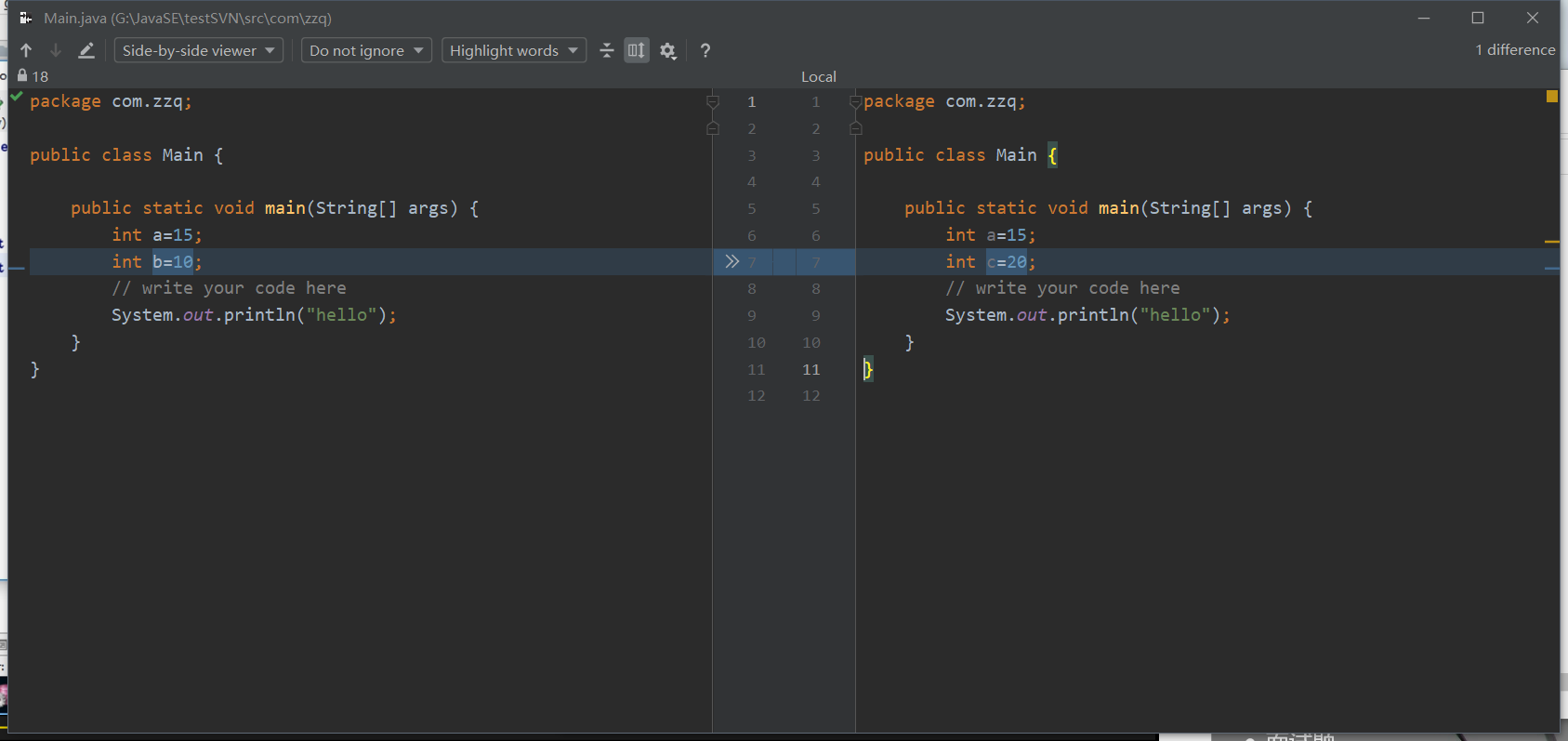
Task: Go to next difference arrow
Action: (x=56, y=50)
